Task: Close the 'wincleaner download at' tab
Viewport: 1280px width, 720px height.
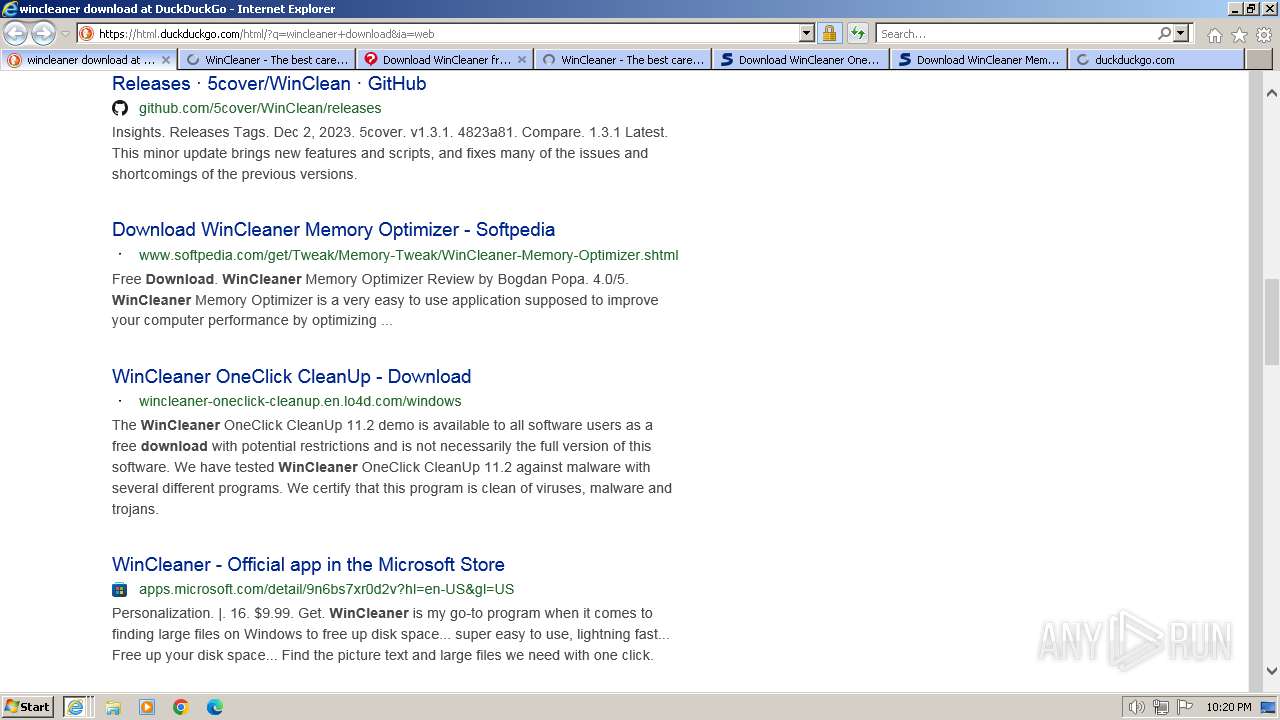Action: 165,60
